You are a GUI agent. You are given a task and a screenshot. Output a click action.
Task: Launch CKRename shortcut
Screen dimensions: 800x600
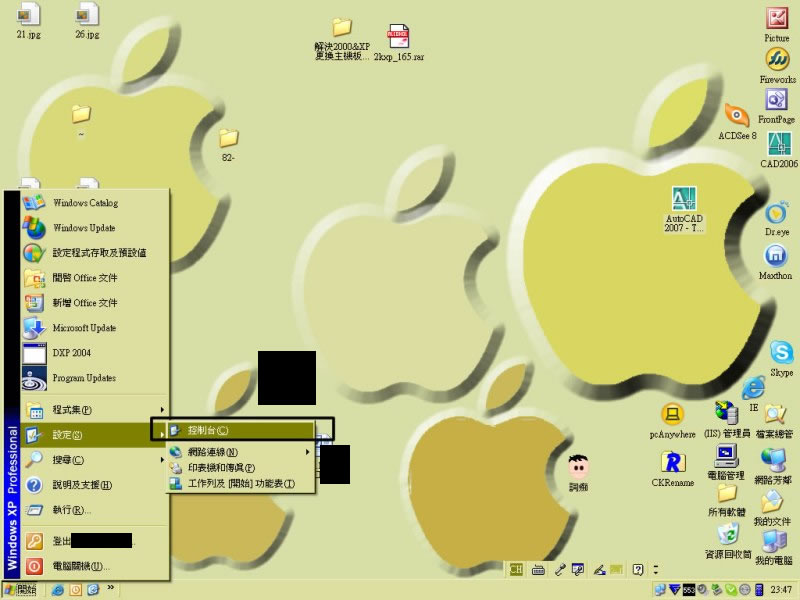pos(672,469)
